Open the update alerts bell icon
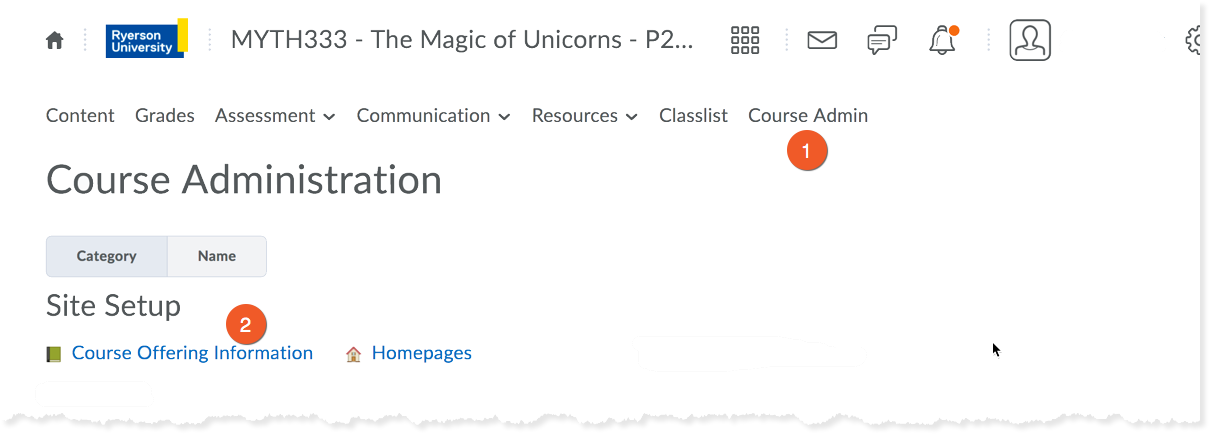 point(942,40)
